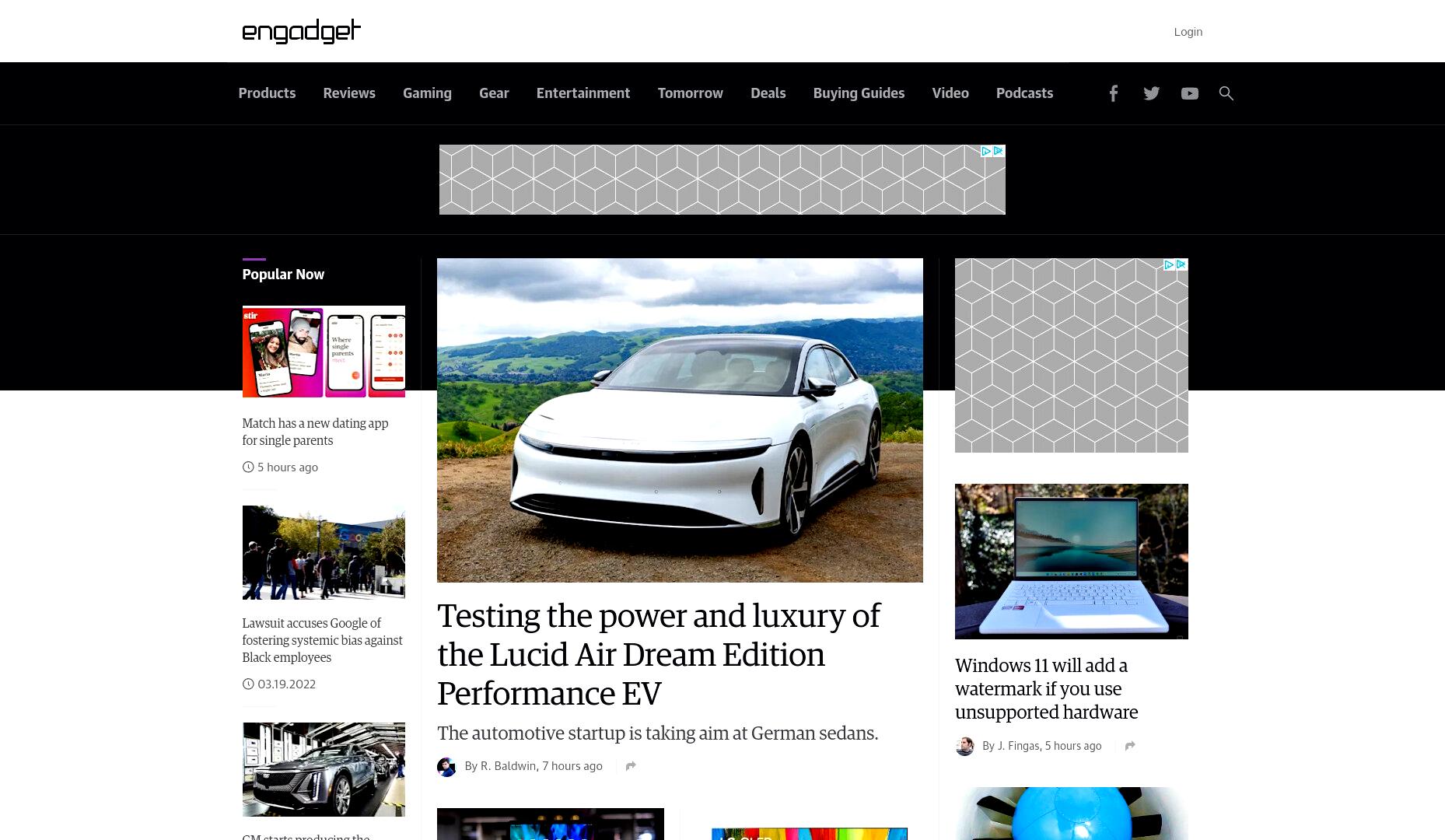Open the Google campus crowd thumbnail
Image resolution: width=1445 pixels, height=840 pixels.
(x=324, y=552)
